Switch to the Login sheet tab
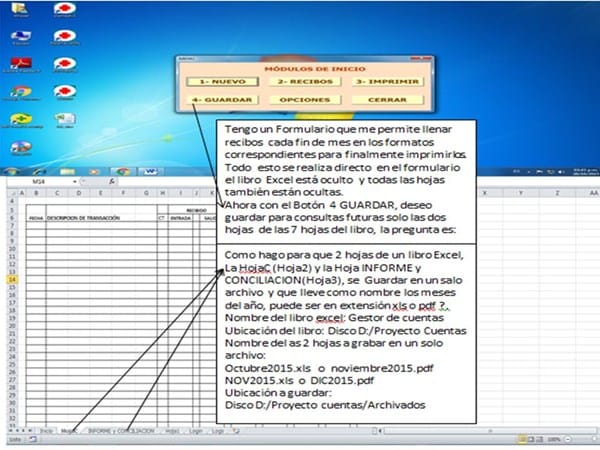This screenshot has width=600, height=450. 196,431
